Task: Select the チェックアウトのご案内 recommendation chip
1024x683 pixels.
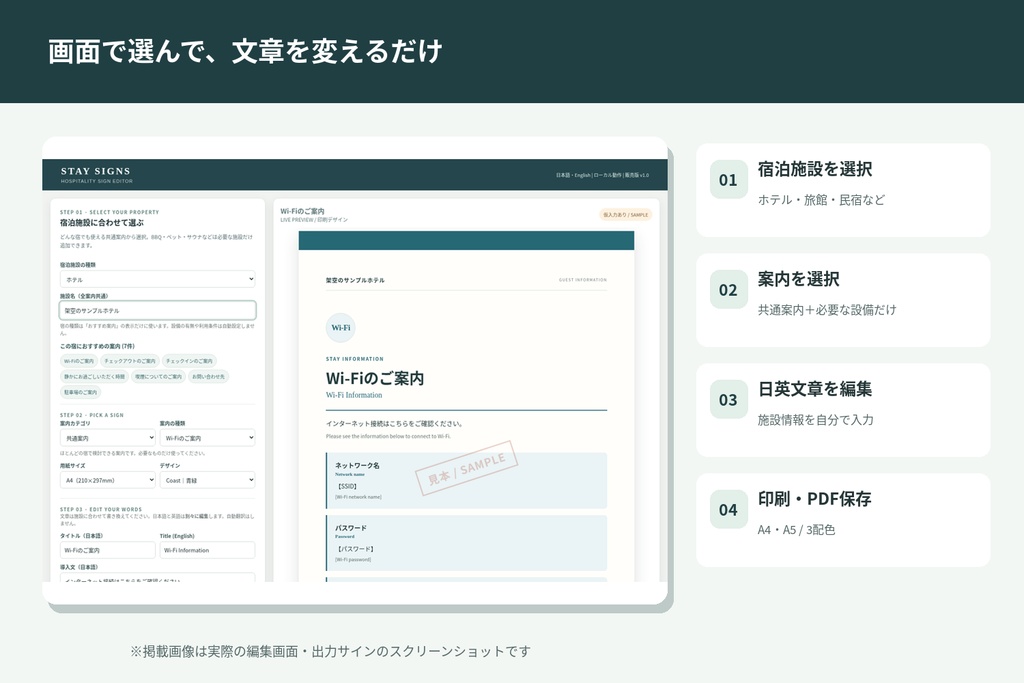Action: (x=130, y=361)
